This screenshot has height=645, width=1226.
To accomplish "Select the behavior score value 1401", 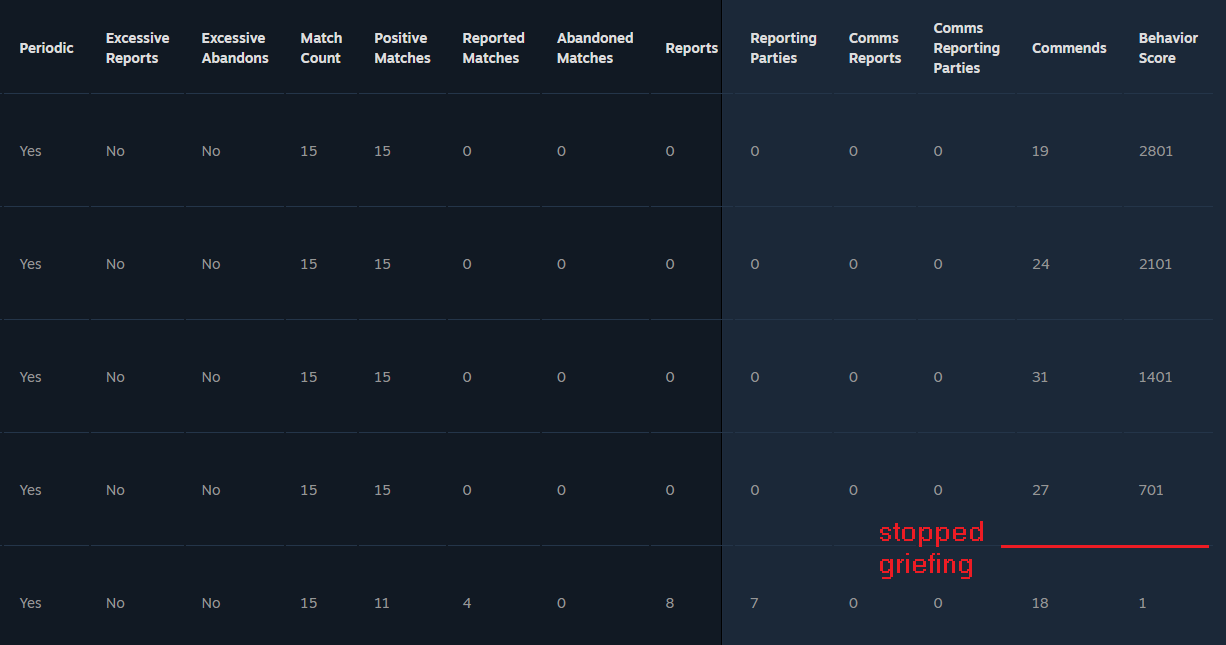I will [1155, 377].
